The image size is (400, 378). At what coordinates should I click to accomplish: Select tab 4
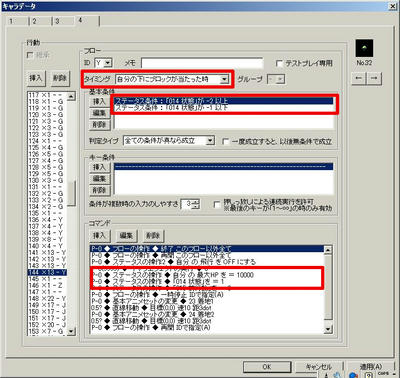click(87, 20)
